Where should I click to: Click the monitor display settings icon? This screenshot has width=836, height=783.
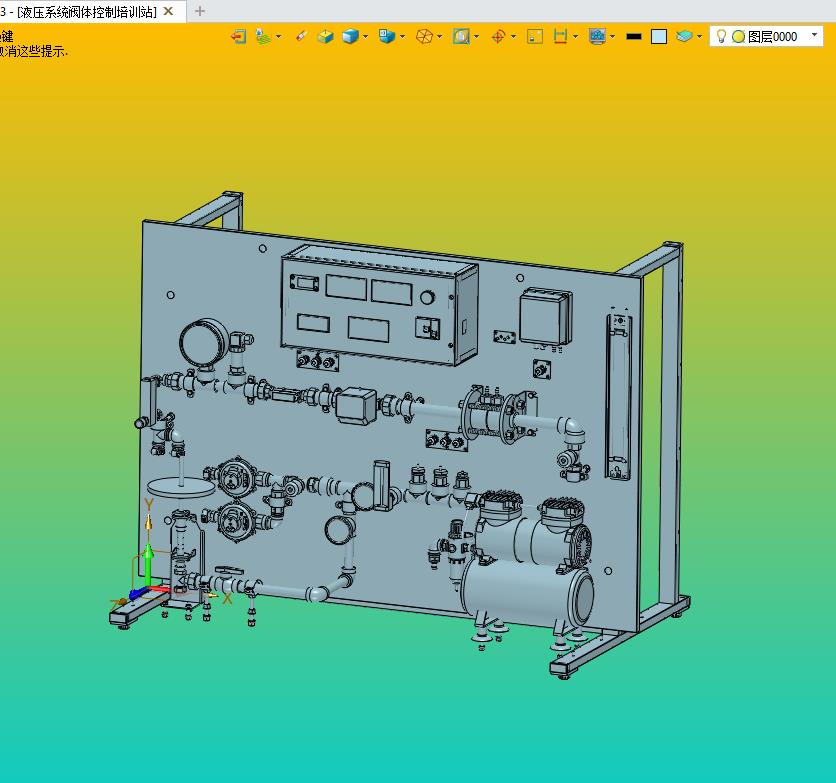click(597, 36)
